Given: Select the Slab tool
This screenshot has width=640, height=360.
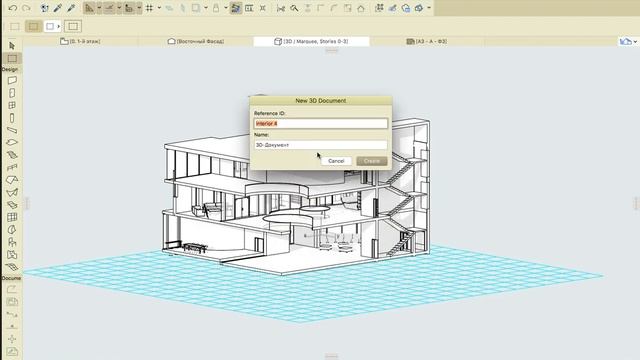Looking at the screenshot, I should tap(12, 142).
